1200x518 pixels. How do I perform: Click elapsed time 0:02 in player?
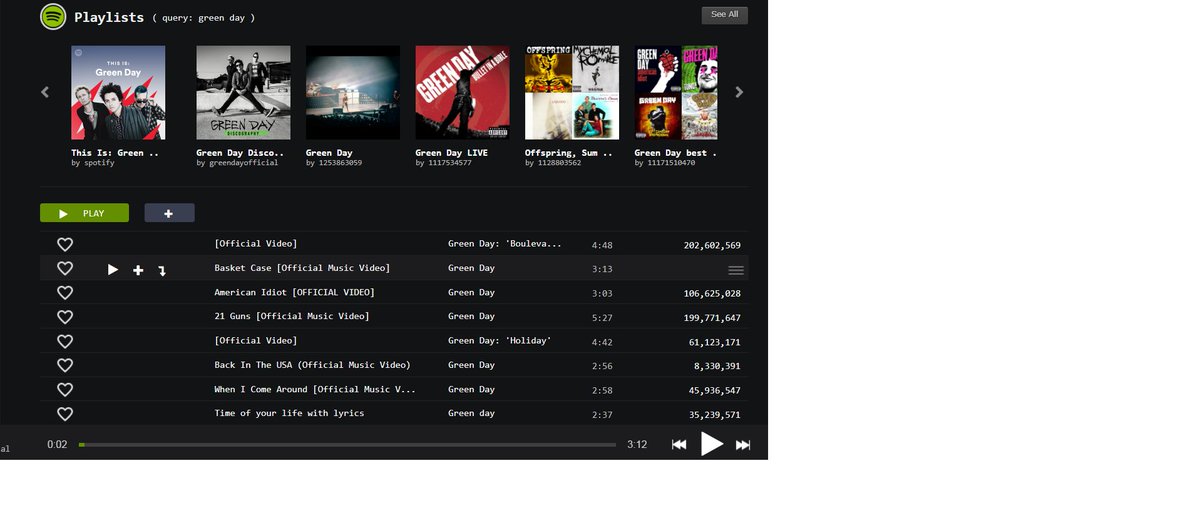[x=57, y=444]
